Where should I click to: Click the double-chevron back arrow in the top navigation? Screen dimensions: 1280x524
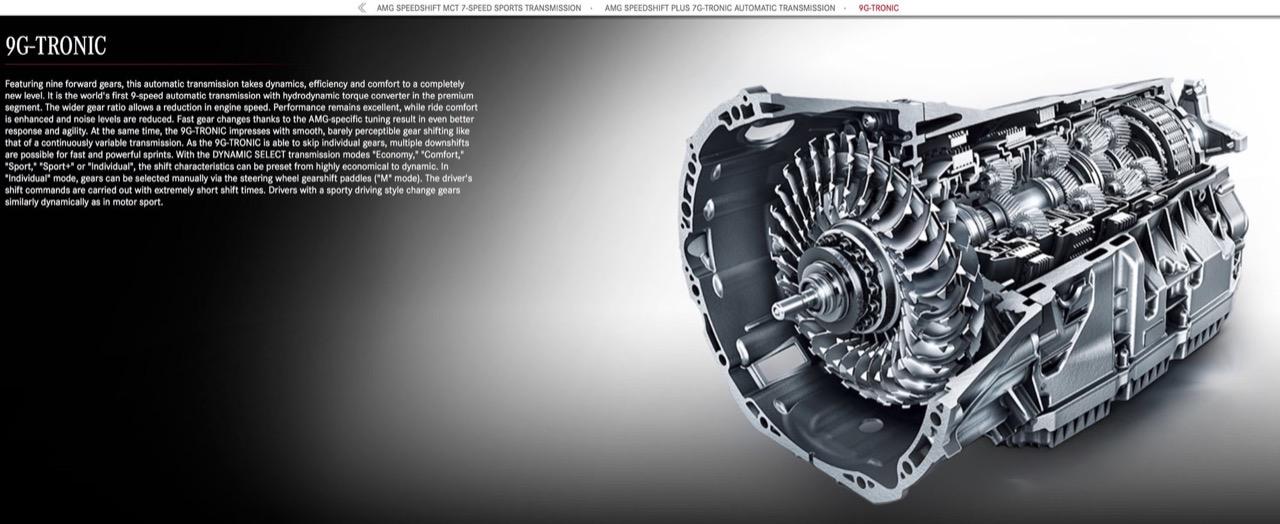pyautogui.click(x=361, y=8)
